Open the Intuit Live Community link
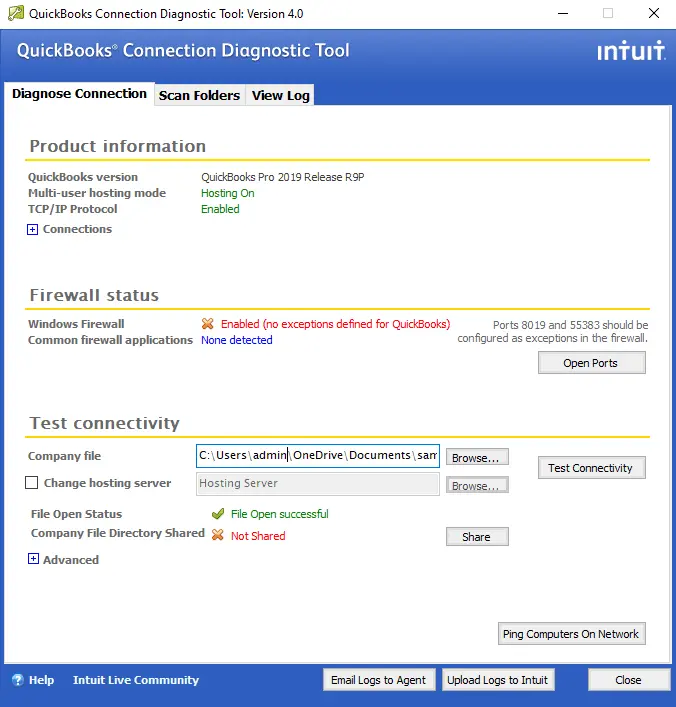 [x=136, y=680]
